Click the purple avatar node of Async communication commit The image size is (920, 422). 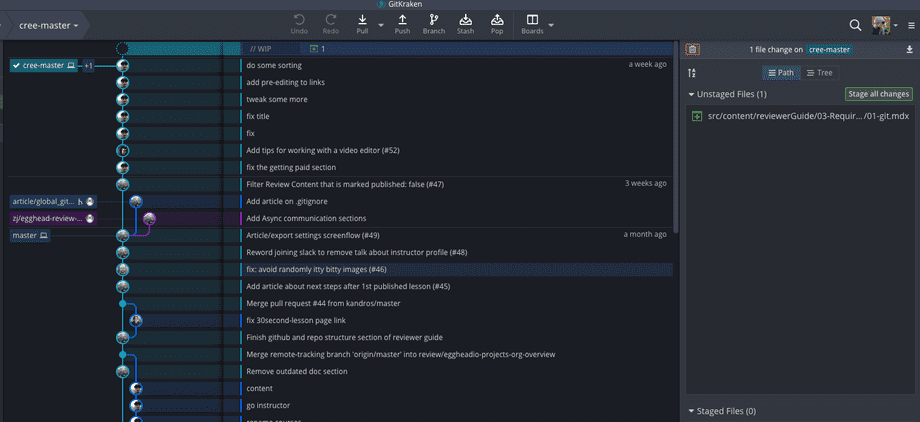pyautogui.click(x=150, y=218)
